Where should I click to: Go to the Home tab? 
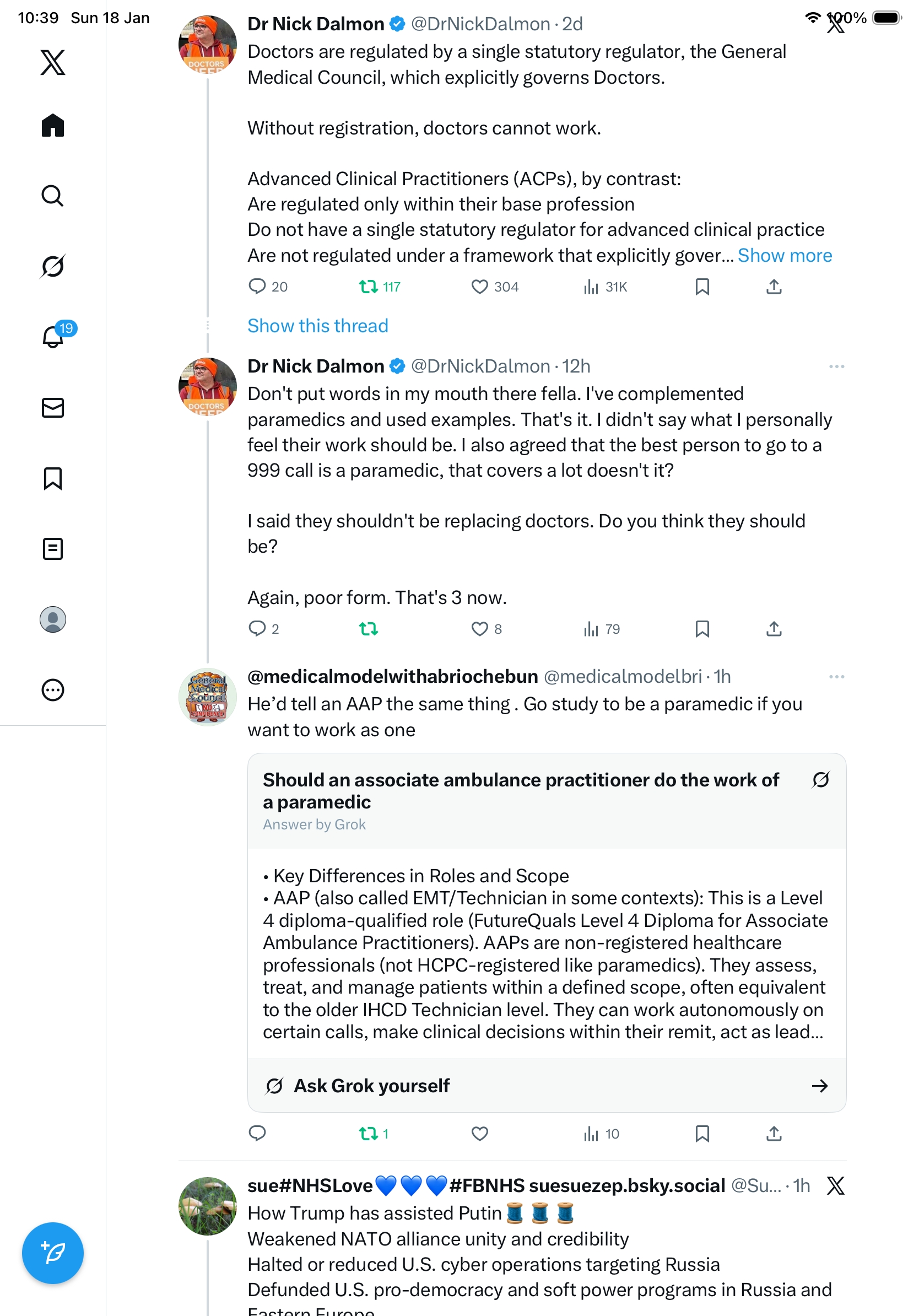[53, 125]
